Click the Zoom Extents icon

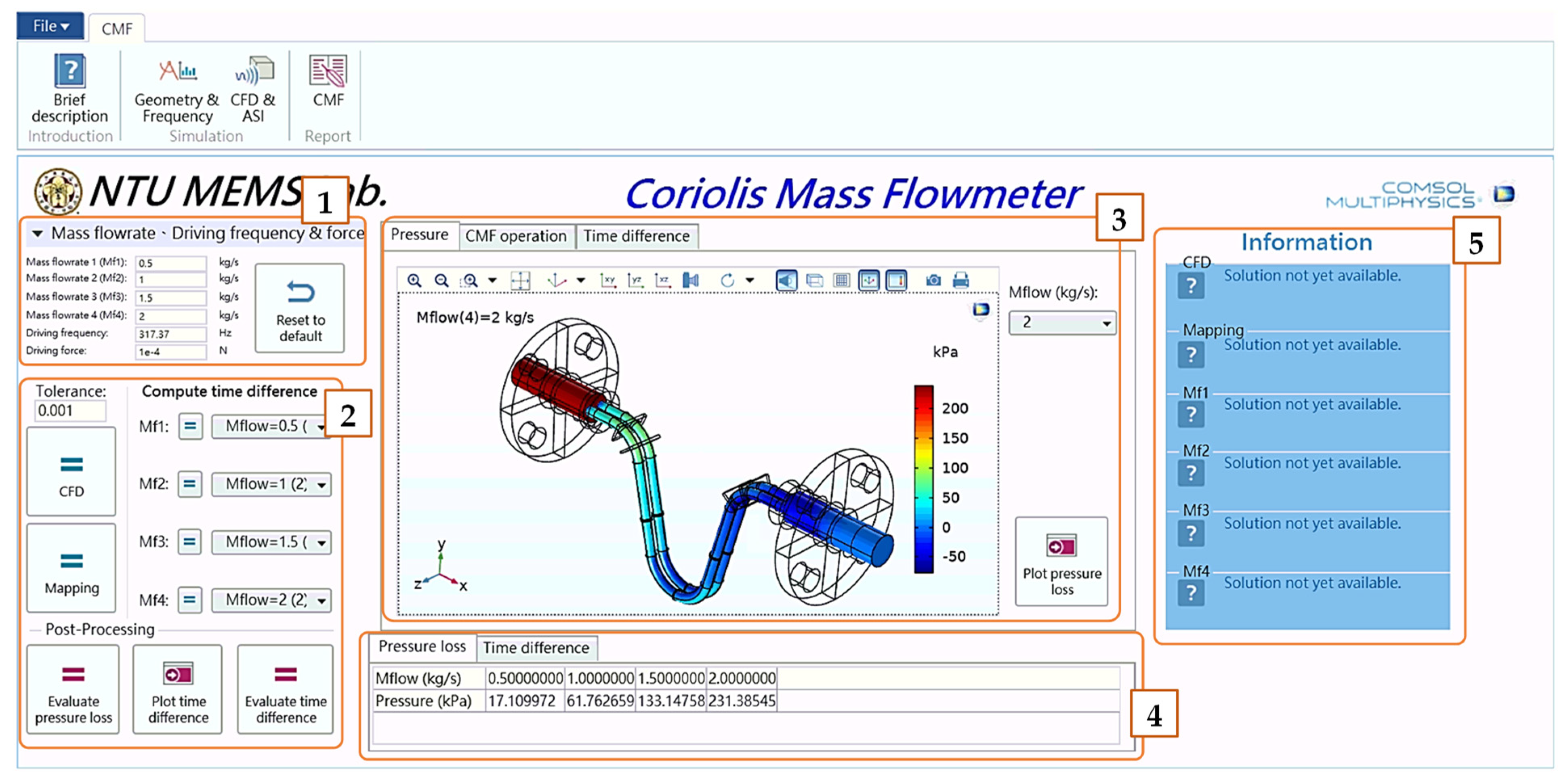click(520, 281)
